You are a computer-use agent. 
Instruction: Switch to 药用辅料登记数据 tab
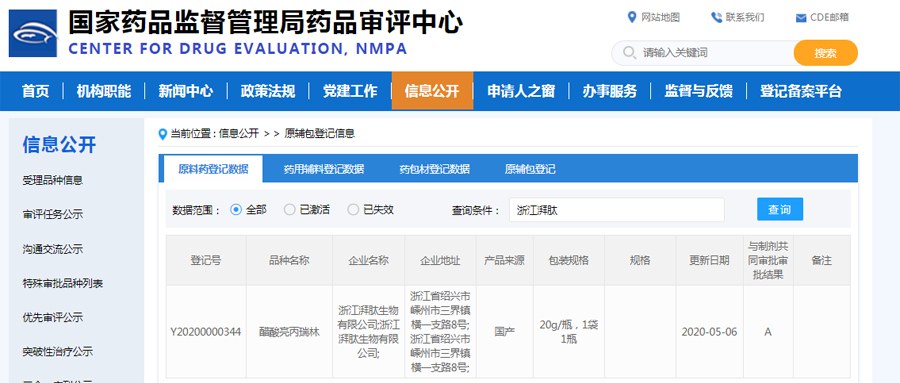tap(324, 169)
